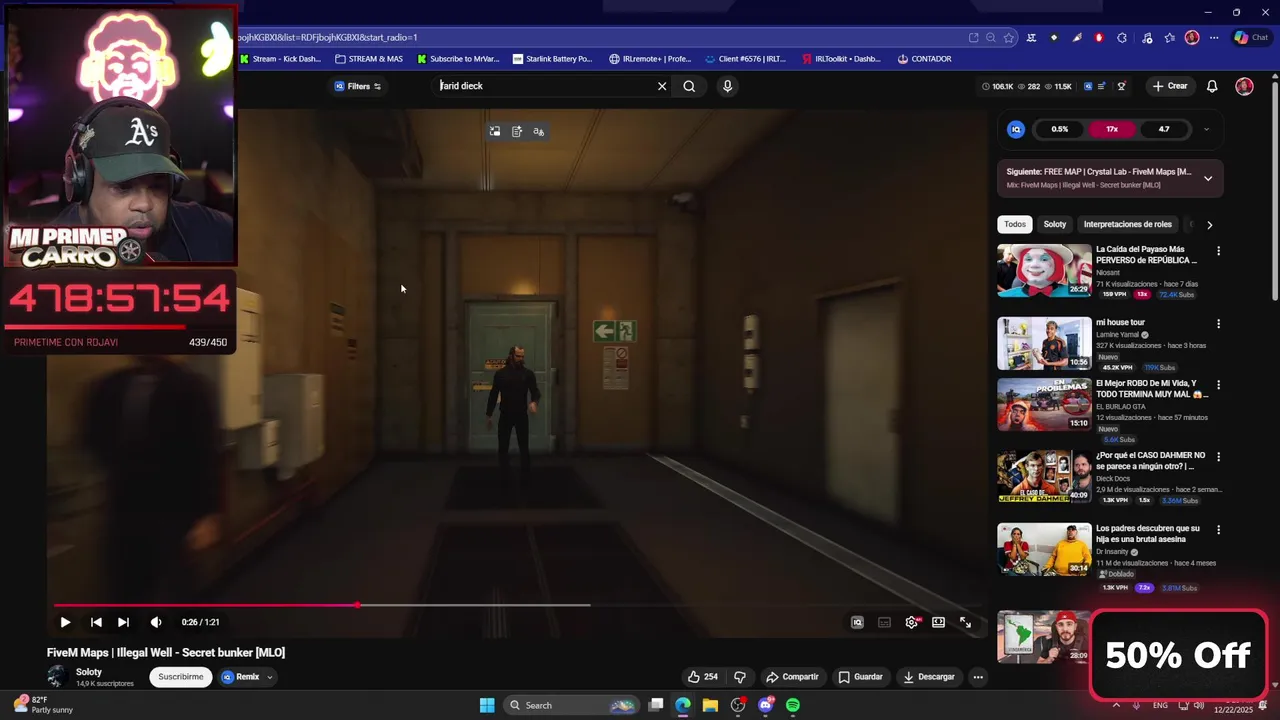Select Interpretaciones de roles chip

(1127, 224)
